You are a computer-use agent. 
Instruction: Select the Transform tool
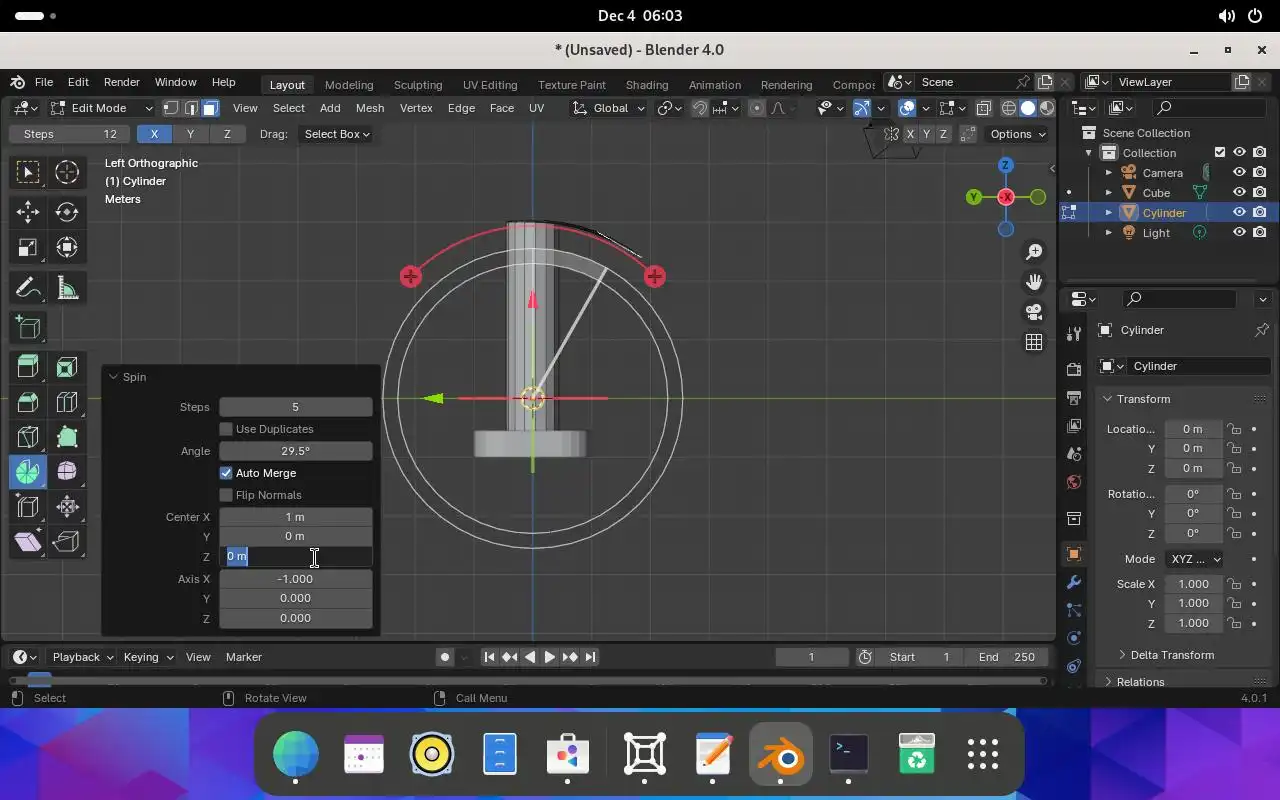coord(67,248)
